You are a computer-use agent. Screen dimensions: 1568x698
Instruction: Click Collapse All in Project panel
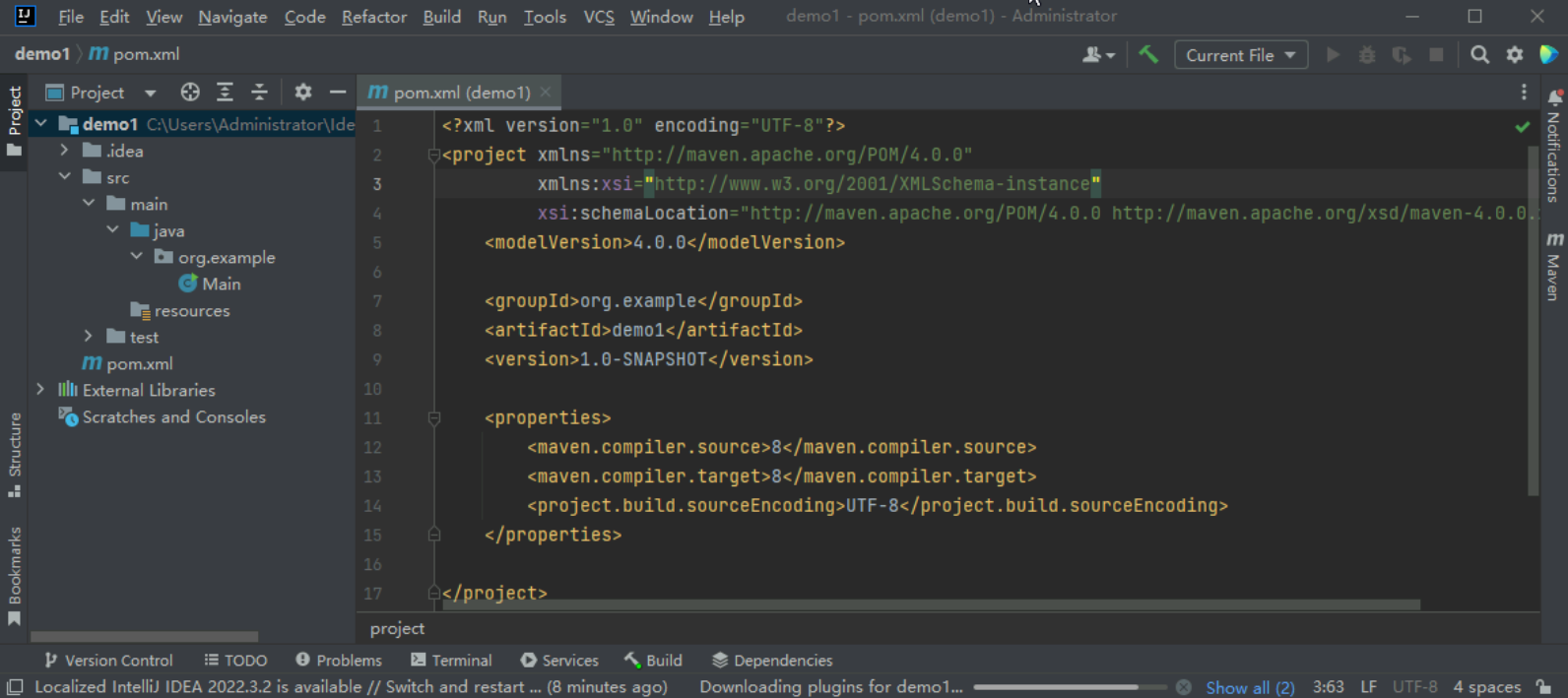[x=259, y=92]
